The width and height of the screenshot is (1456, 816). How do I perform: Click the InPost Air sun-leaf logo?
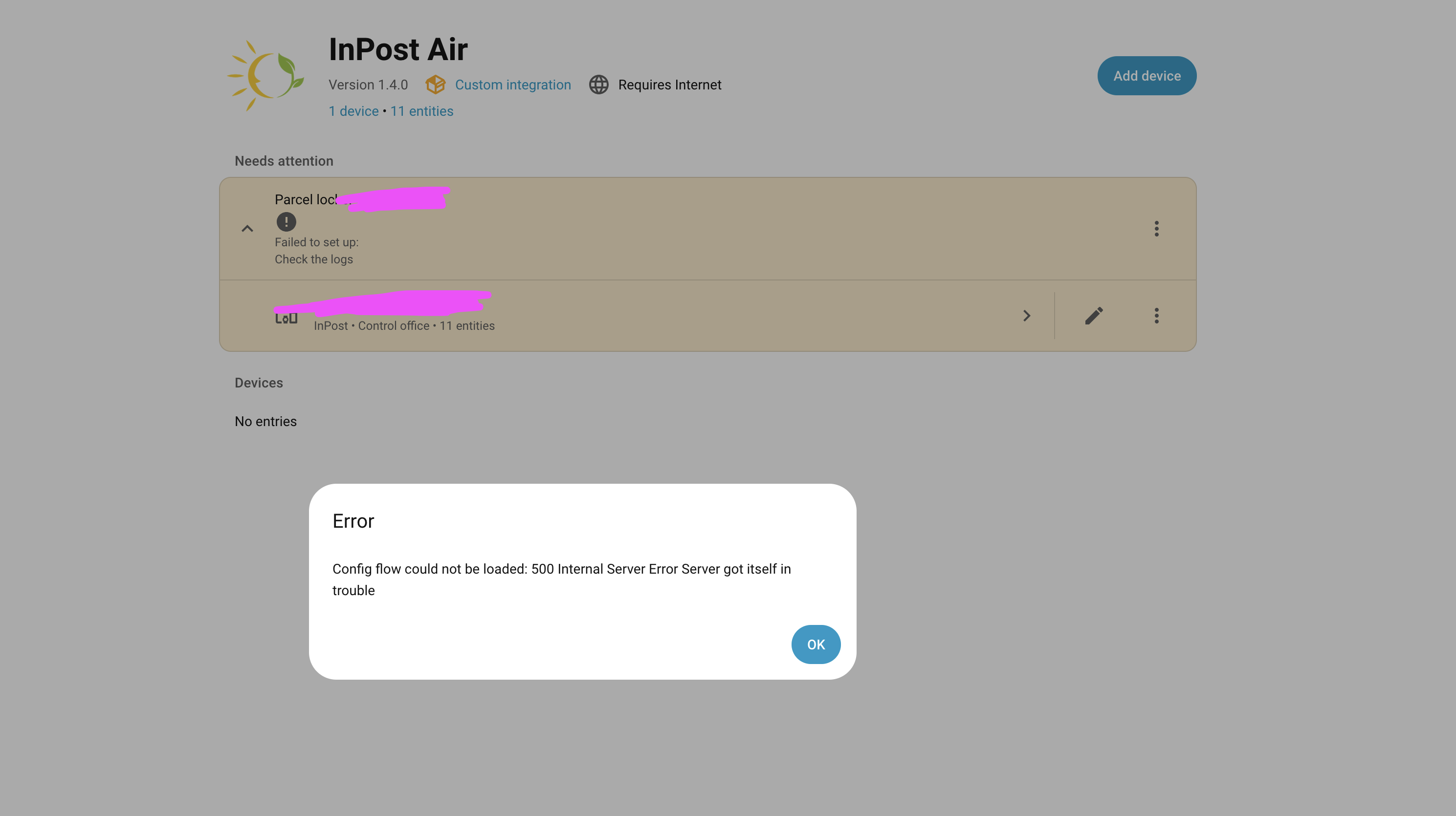265,76
